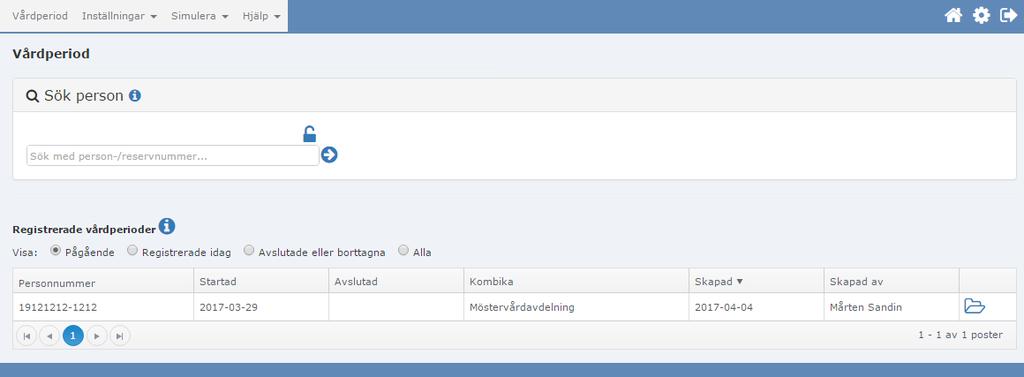This screenshot has width=1024, height=377.
Task: Click info icon next to Registrerade vårdperioder
Action: coord(167,226)
